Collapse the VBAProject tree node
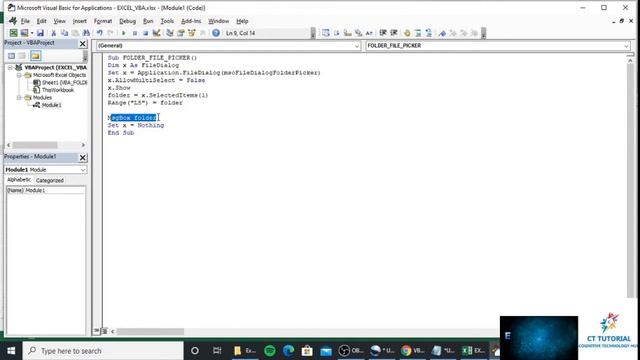The height and width of the screenshot is (360, 640). 10,68
